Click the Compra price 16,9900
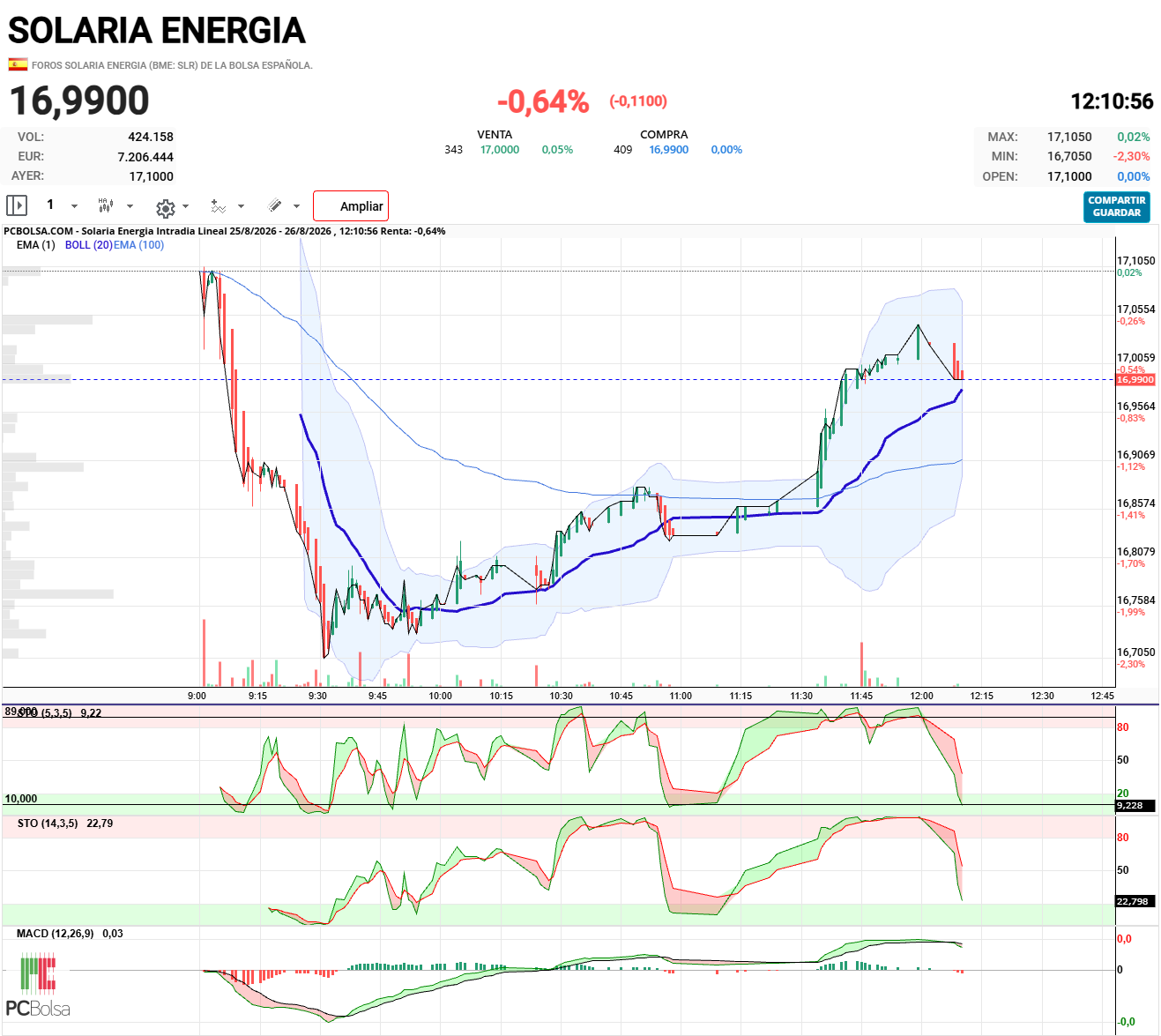 669,150
